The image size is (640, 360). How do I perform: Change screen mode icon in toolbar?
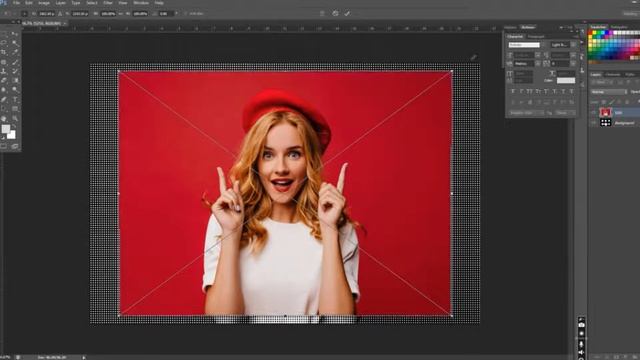pyautogui.click(x=15, y=146)
